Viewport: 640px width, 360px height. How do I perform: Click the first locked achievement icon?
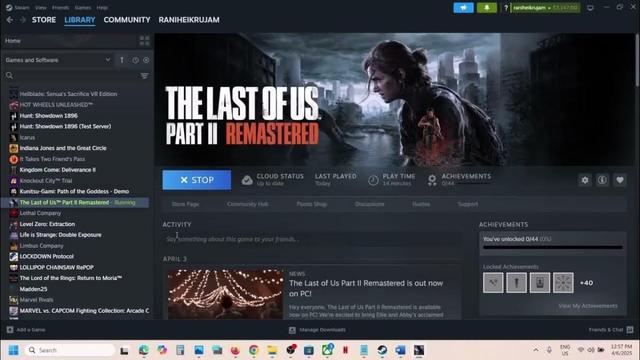pyautogui.click(x=493, y=282)
